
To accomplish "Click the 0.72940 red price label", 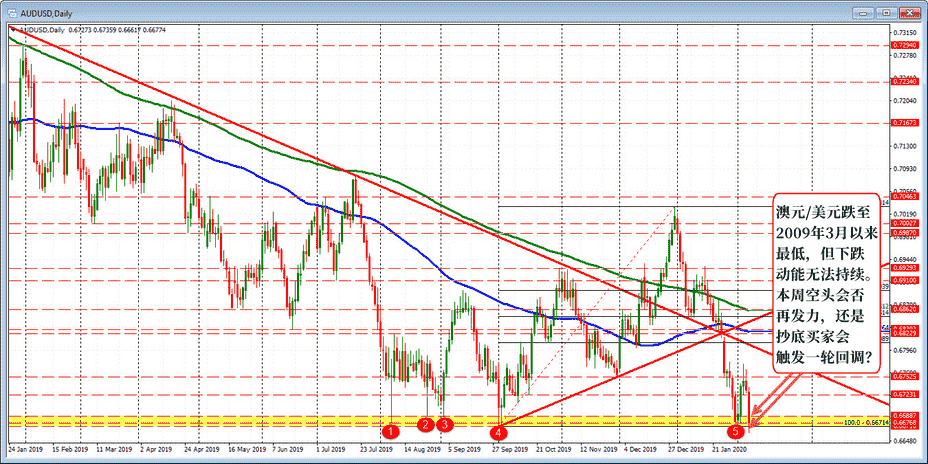I will (x=904, y=46).
